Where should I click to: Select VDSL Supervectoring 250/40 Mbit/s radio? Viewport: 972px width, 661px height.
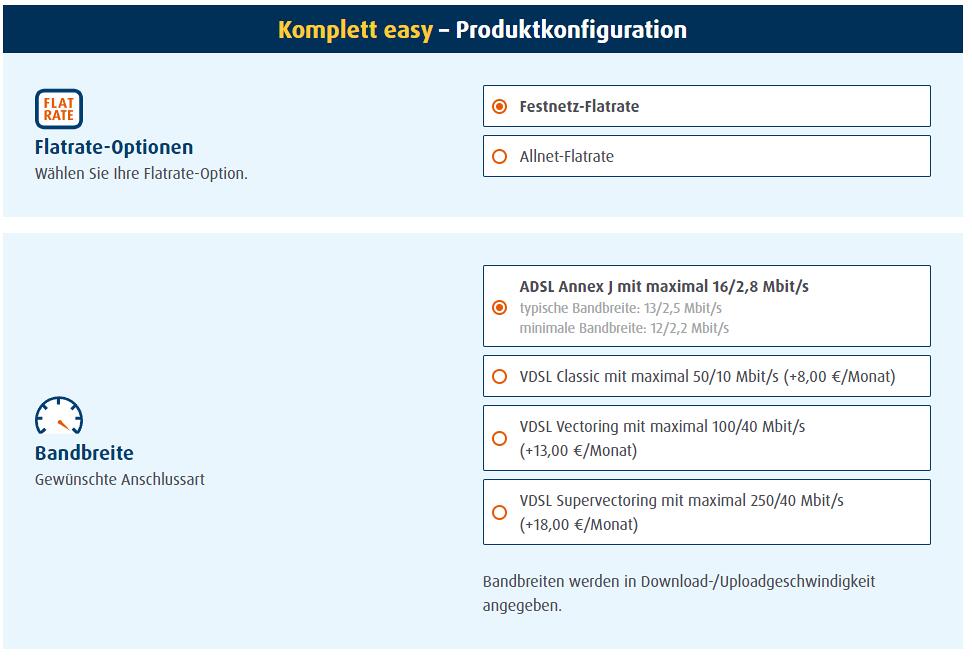pos(500,513)
